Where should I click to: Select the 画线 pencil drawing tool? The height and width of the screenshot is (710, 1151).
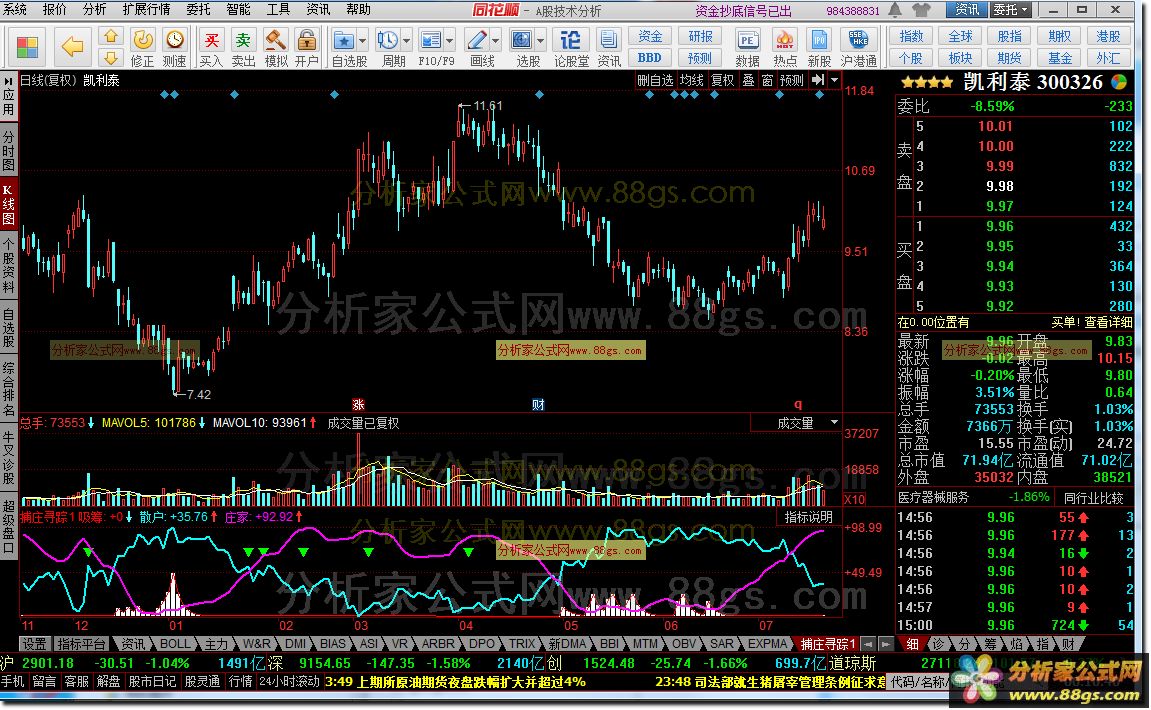[476, 40]
